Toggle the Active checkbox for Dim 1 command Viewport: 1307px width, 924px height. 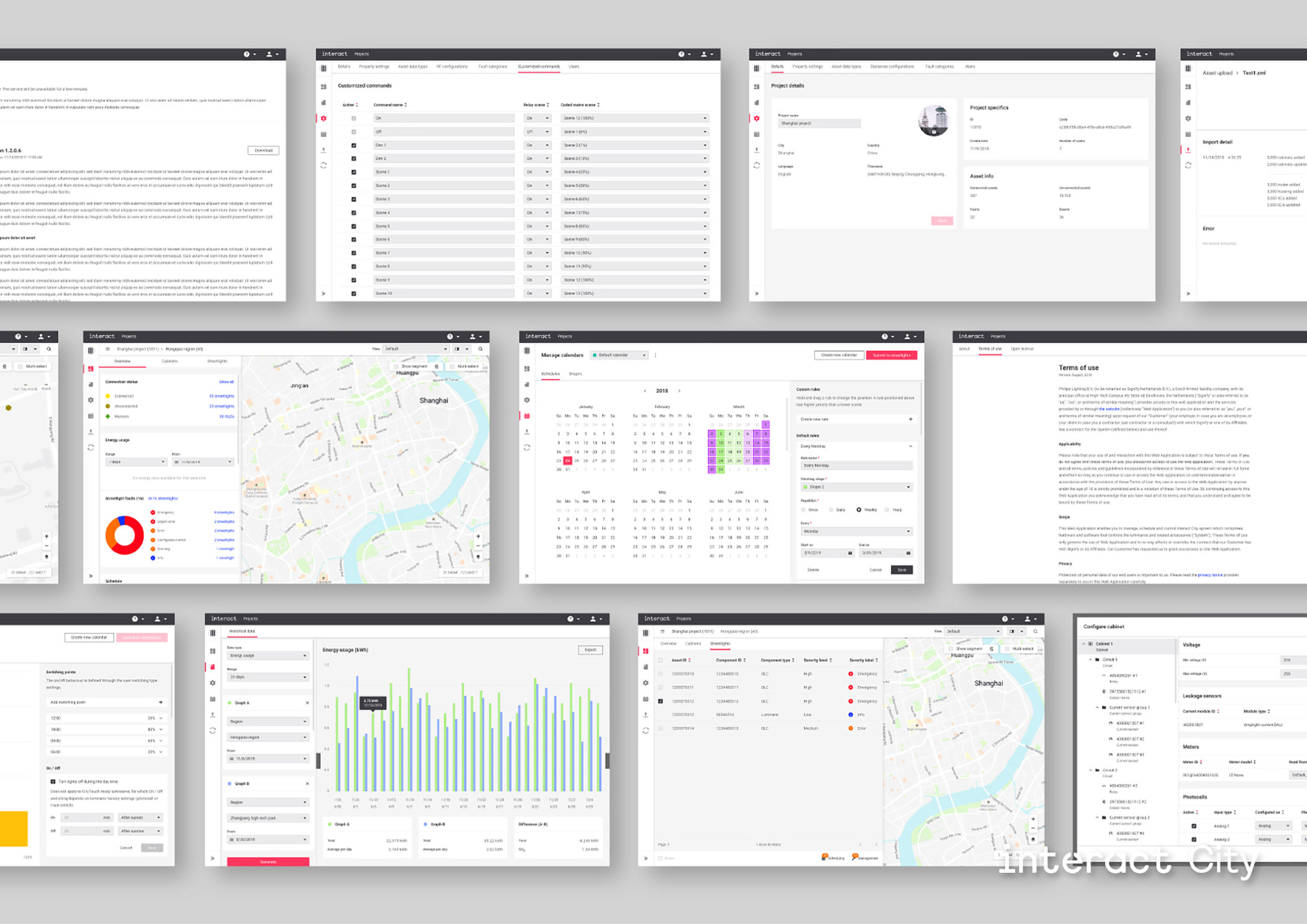pyautogui.click(x=353, y=145)
